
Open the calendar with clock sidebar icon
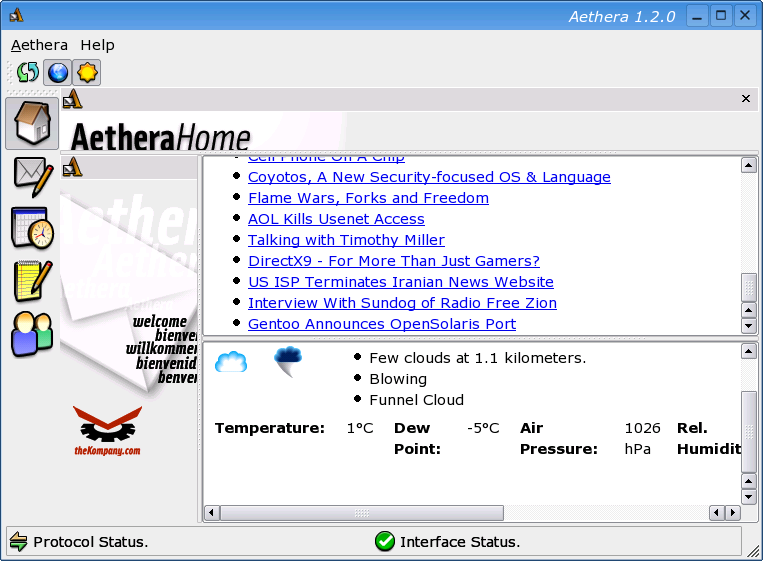pyautogui.click(x=32, y=228)
